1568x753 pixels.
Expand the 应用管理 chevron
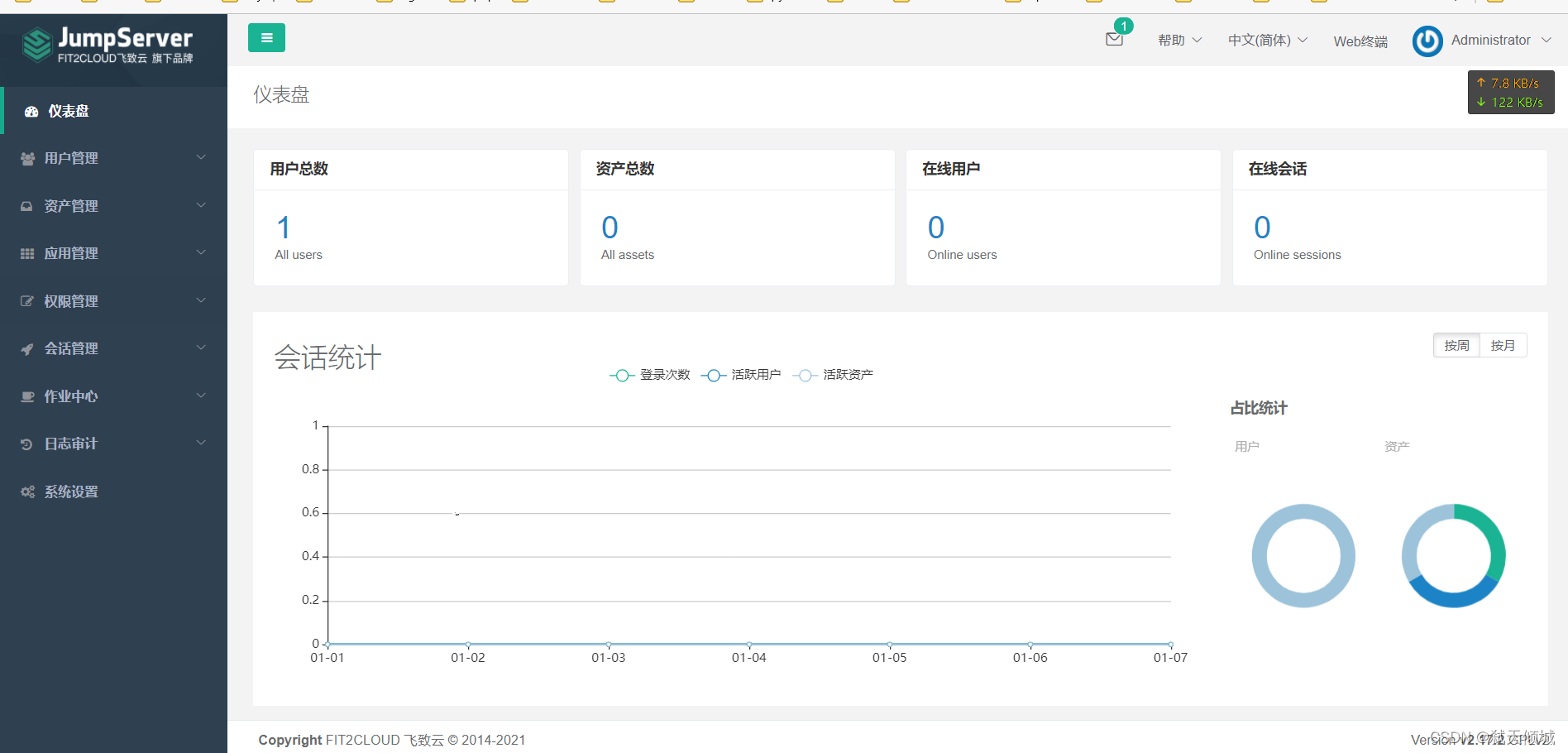[201, 252]
